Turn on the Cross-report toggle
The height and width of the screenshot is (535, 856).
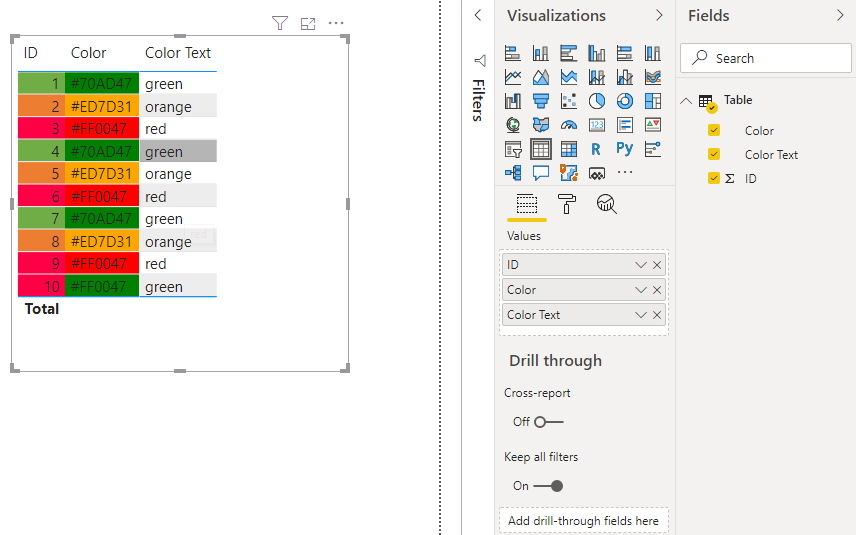point(549,422)
